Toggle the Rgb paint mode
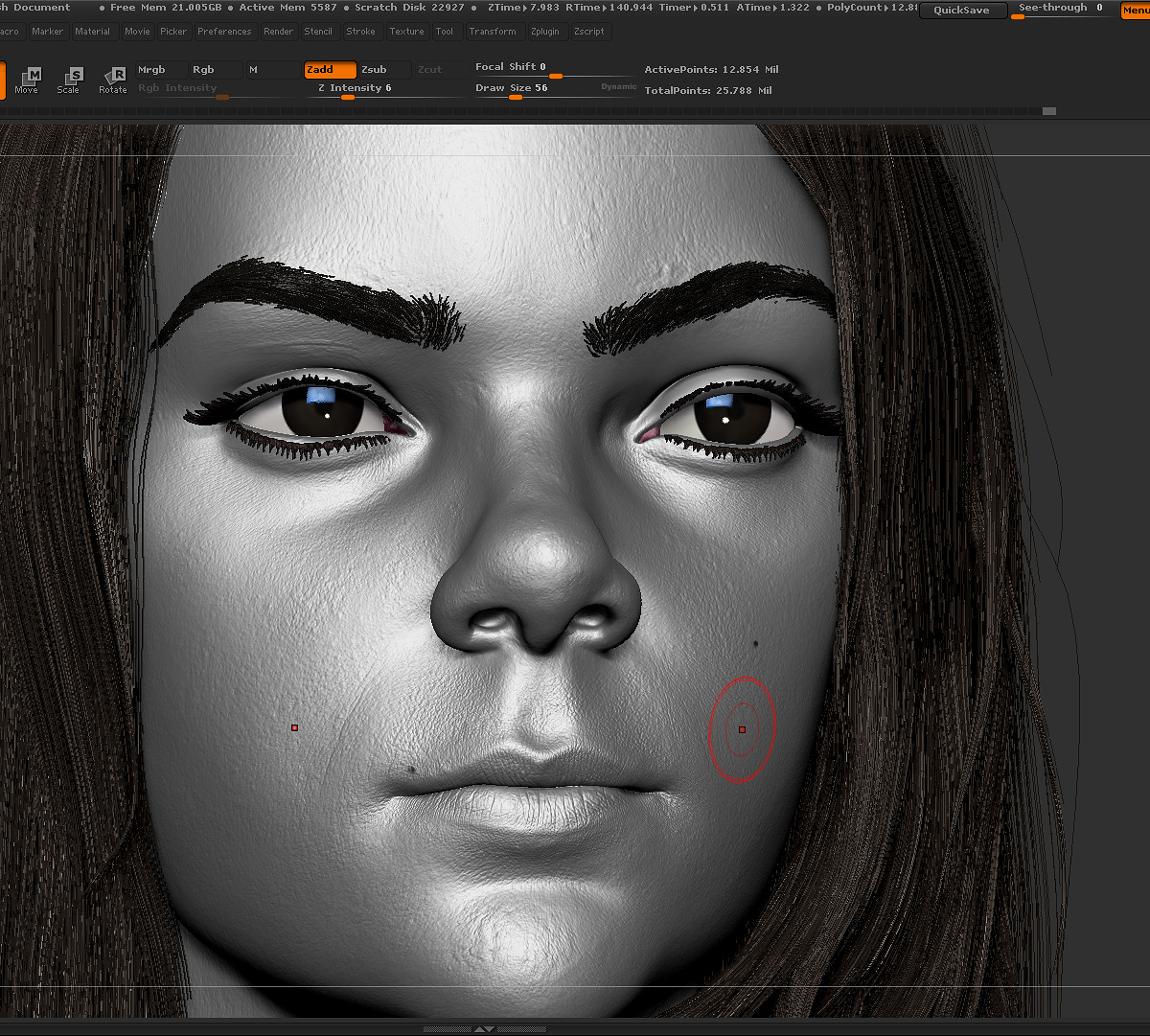The width and height of the screenshot is (1150, 1036). coord(216,70)
